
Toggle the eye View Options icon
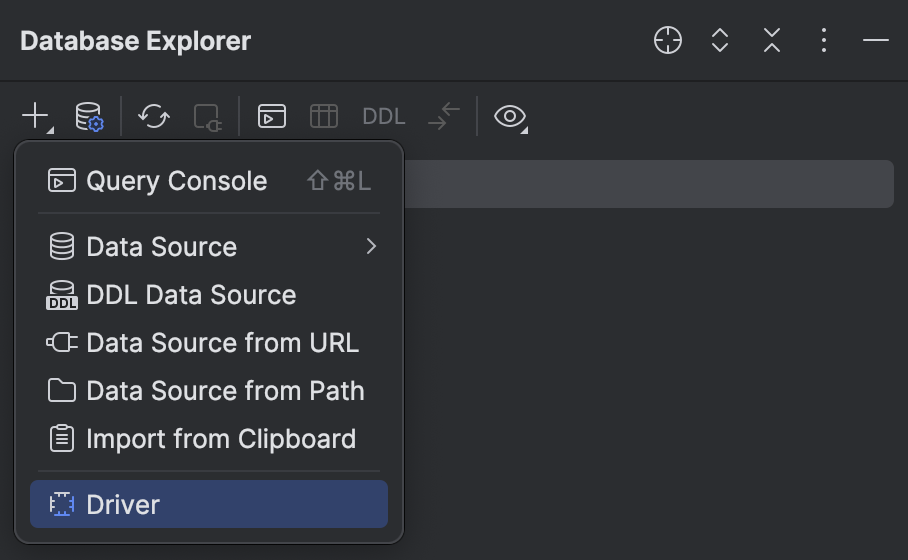click(x=510, y=116)
